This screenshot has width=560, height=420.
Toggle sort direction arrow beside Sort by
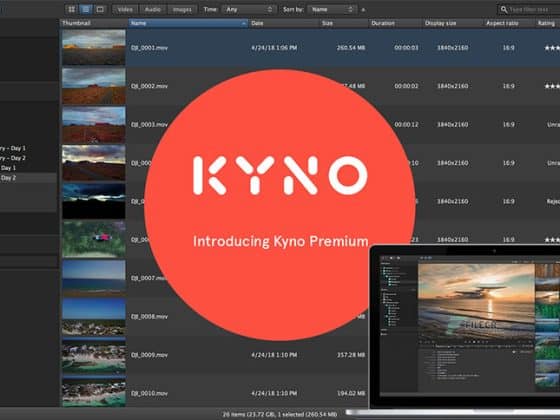click(363, 10)
